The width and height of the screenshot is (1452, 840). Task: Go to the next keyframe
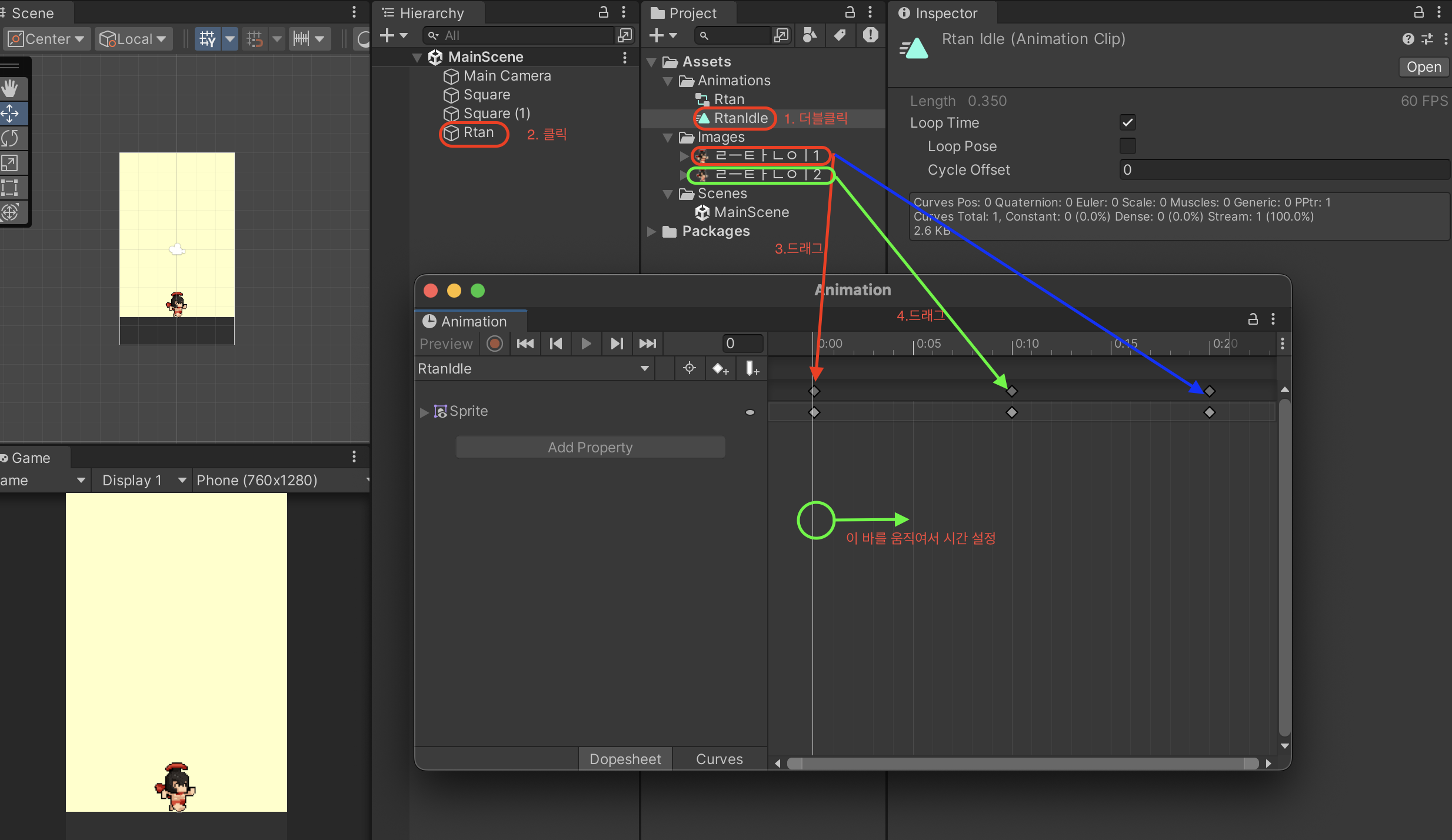[616, 344]
